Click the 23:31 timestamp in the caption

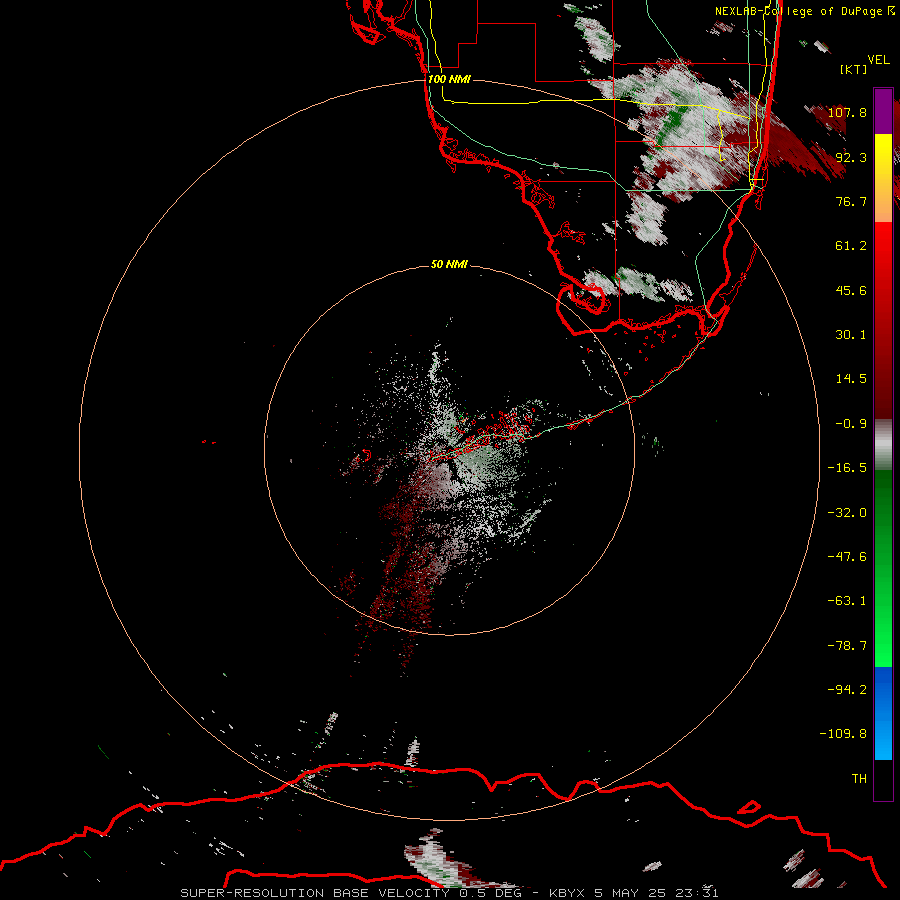697,893
